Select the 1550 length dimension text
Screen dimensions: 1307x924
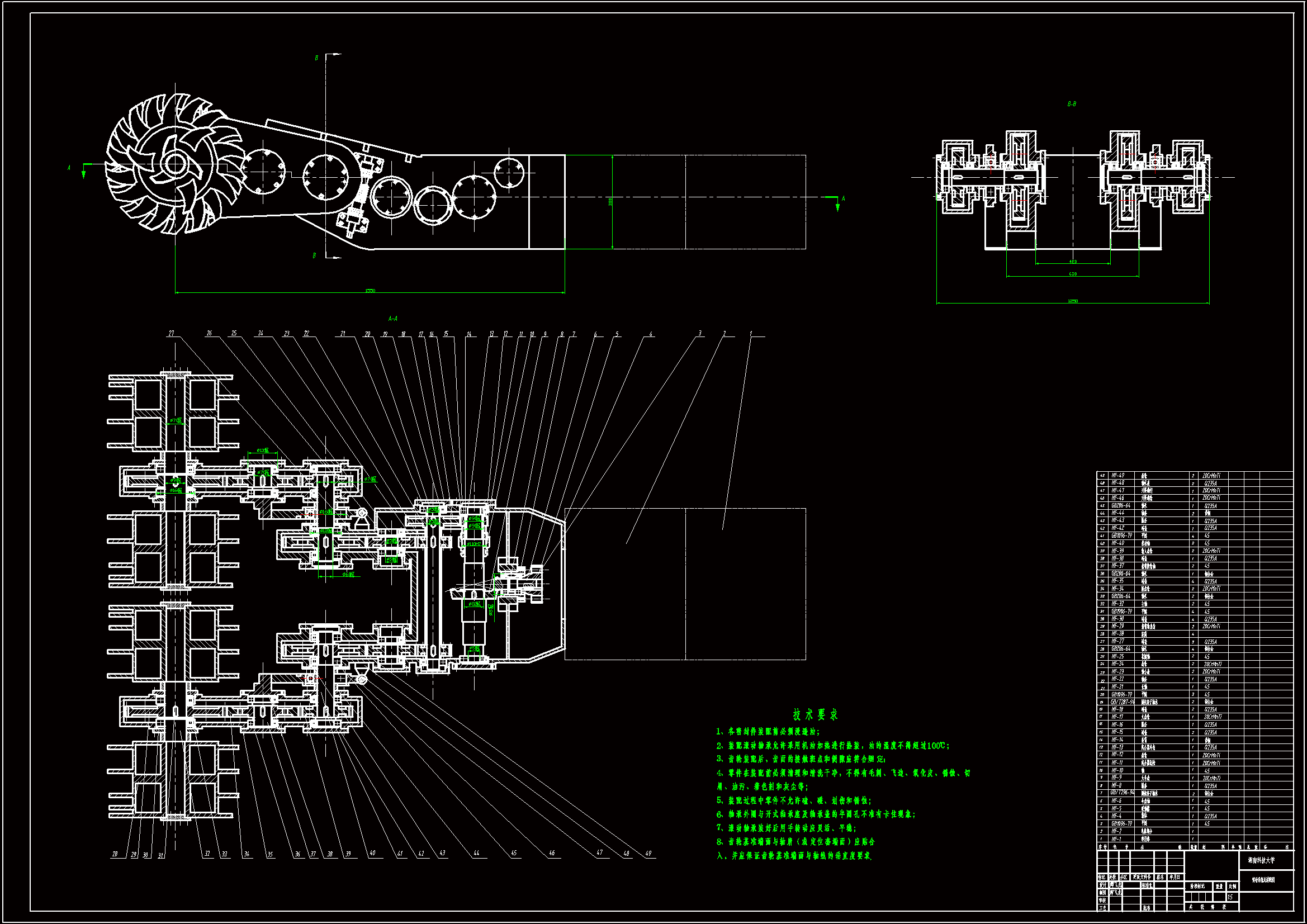pyautogui.click(x=370, y=291)
